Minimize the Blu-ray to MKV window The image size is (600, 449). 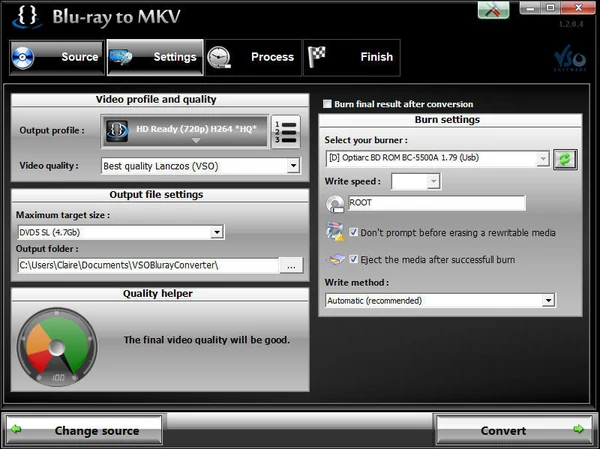tap(531, 8)
